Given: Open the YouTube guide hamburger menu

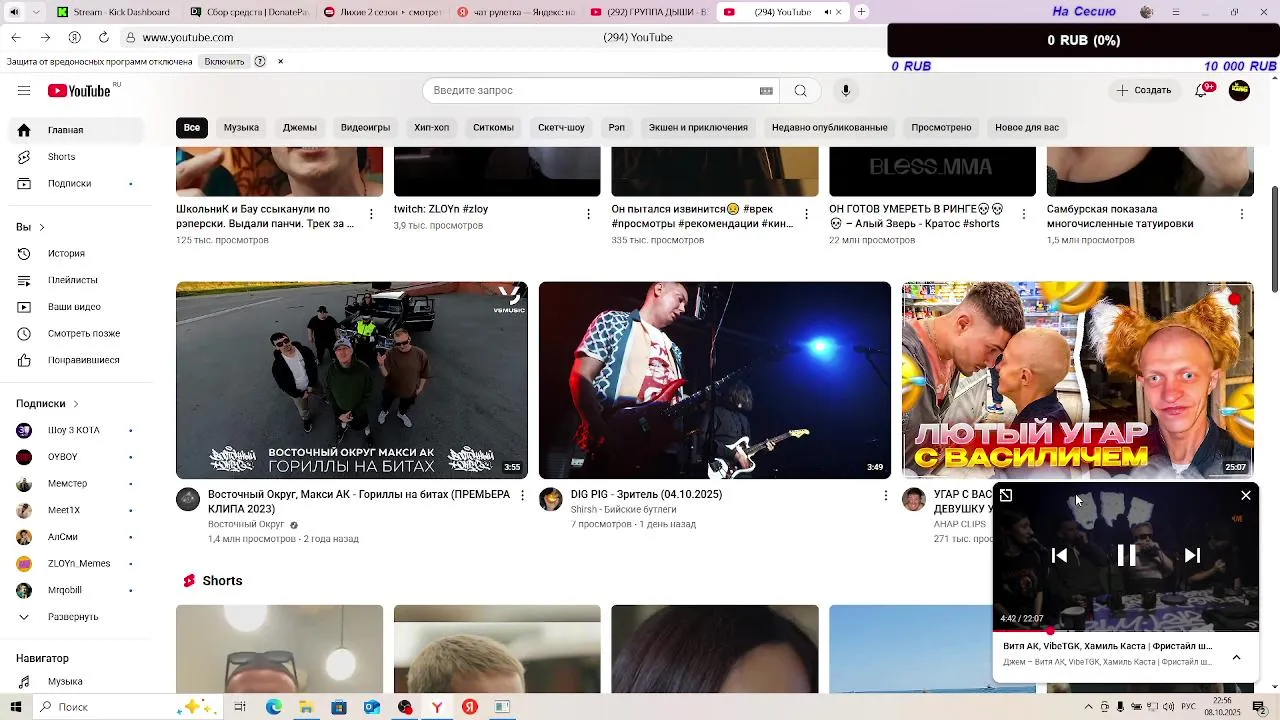Looking at the screenshot, I should (24, 91).
